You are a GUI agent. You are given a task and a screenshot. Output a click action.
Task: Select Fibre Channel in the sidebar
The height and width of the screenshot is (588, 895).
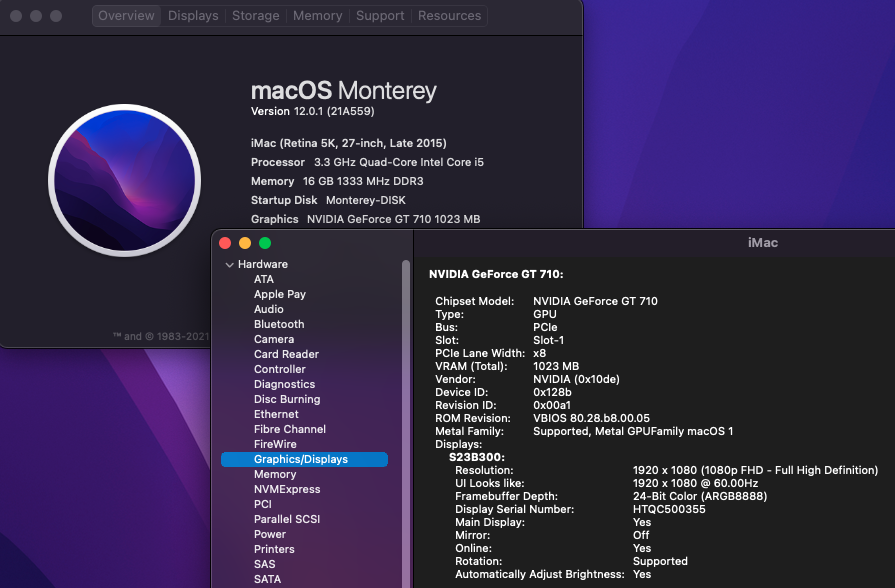point(290,429)
